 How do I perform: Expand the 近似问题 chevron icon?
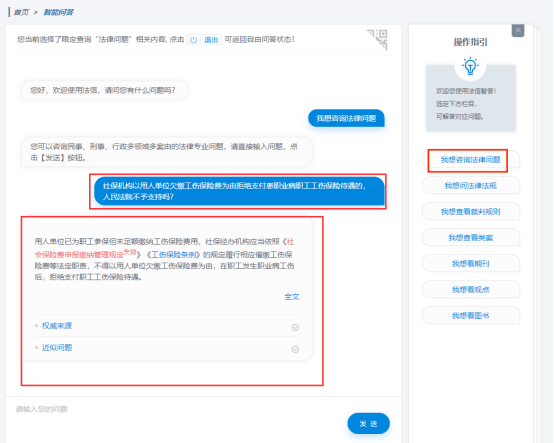[x=295, y=349]
